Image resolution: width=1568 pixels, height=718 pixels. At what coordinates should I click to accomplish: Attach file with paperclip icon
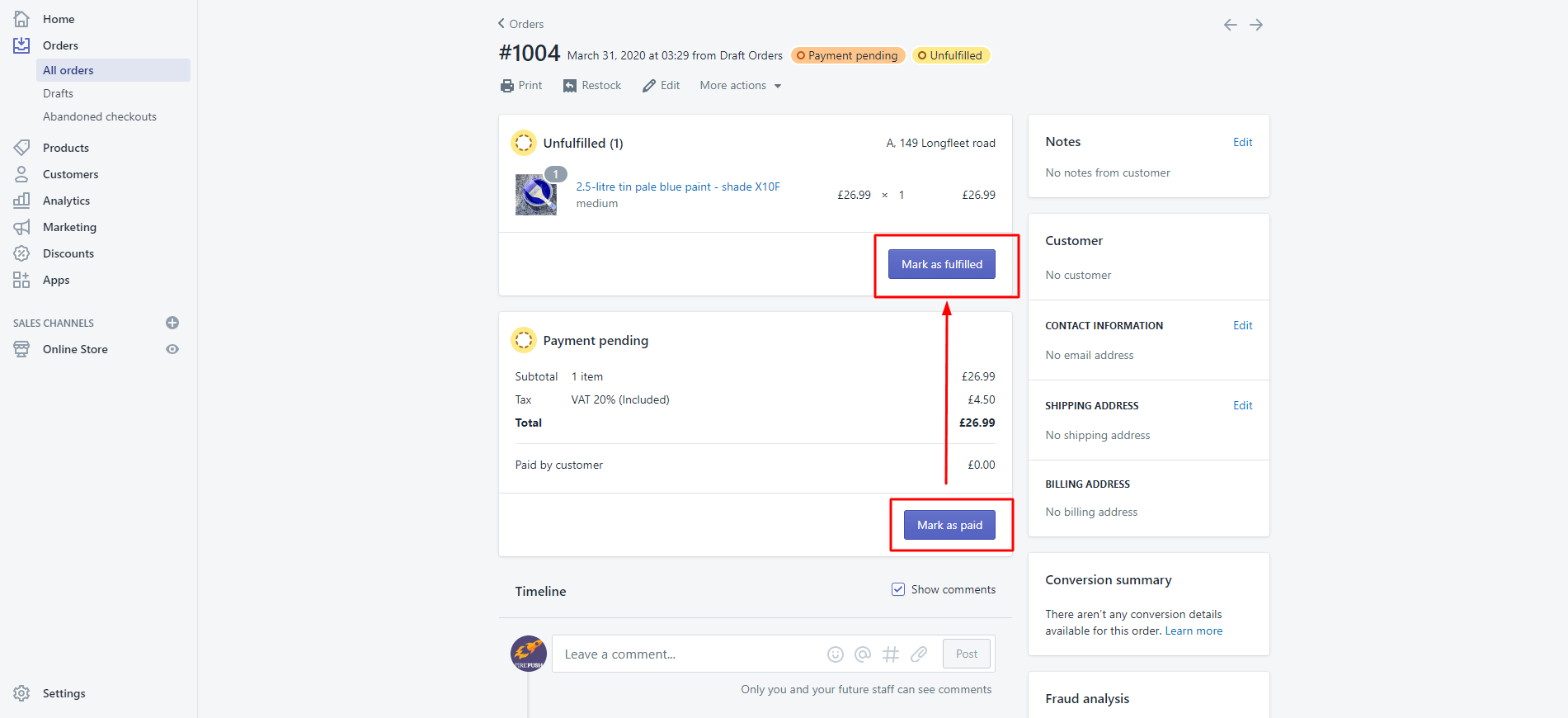click(x=919, y=654)
